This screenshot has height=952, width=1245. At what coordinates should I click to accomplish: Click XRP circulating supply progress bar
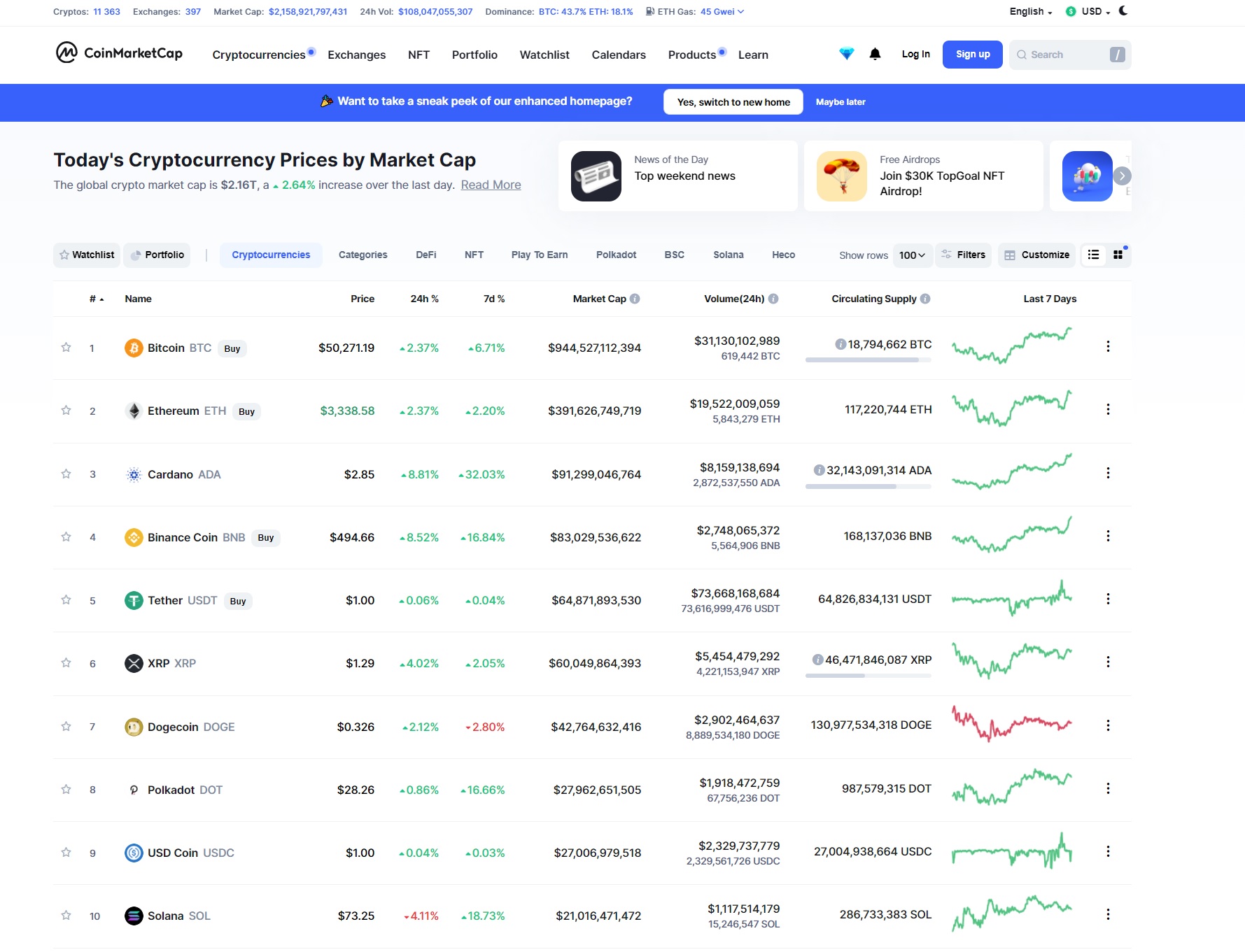(x=868, y=676)
